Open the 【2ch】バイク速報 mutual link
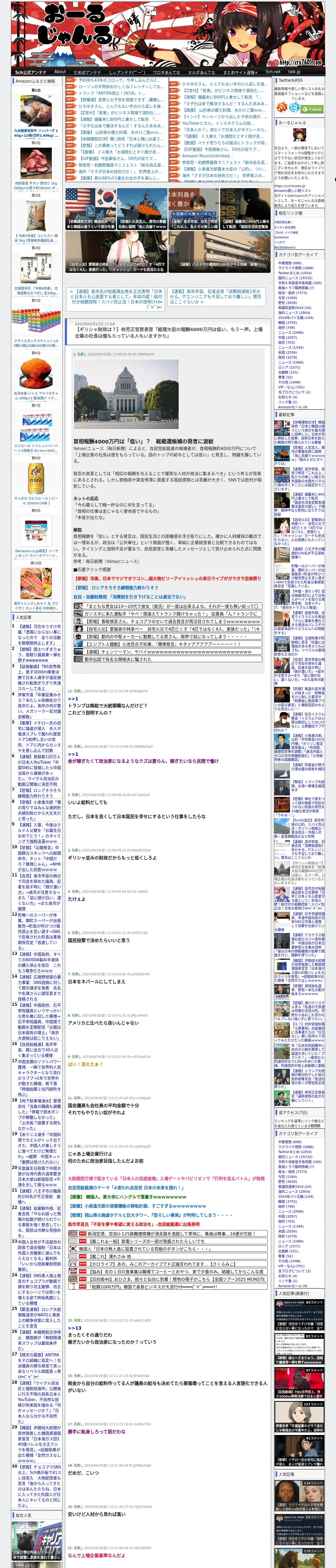The width and height of the screenshot is (336, 1568). (x=287, y=233)
